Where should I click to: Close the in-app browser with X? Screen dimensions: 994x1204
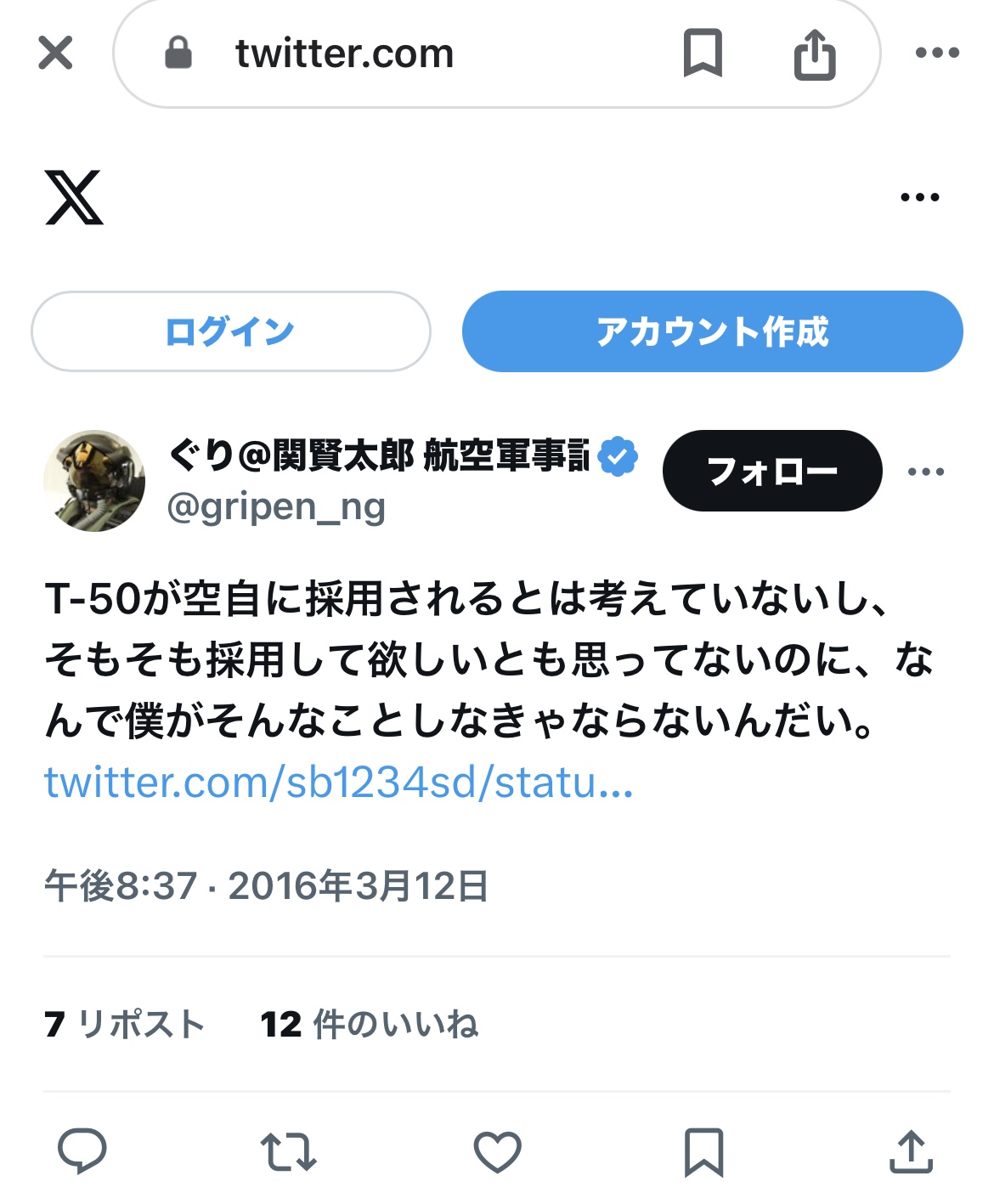click(x=55, y=53)
